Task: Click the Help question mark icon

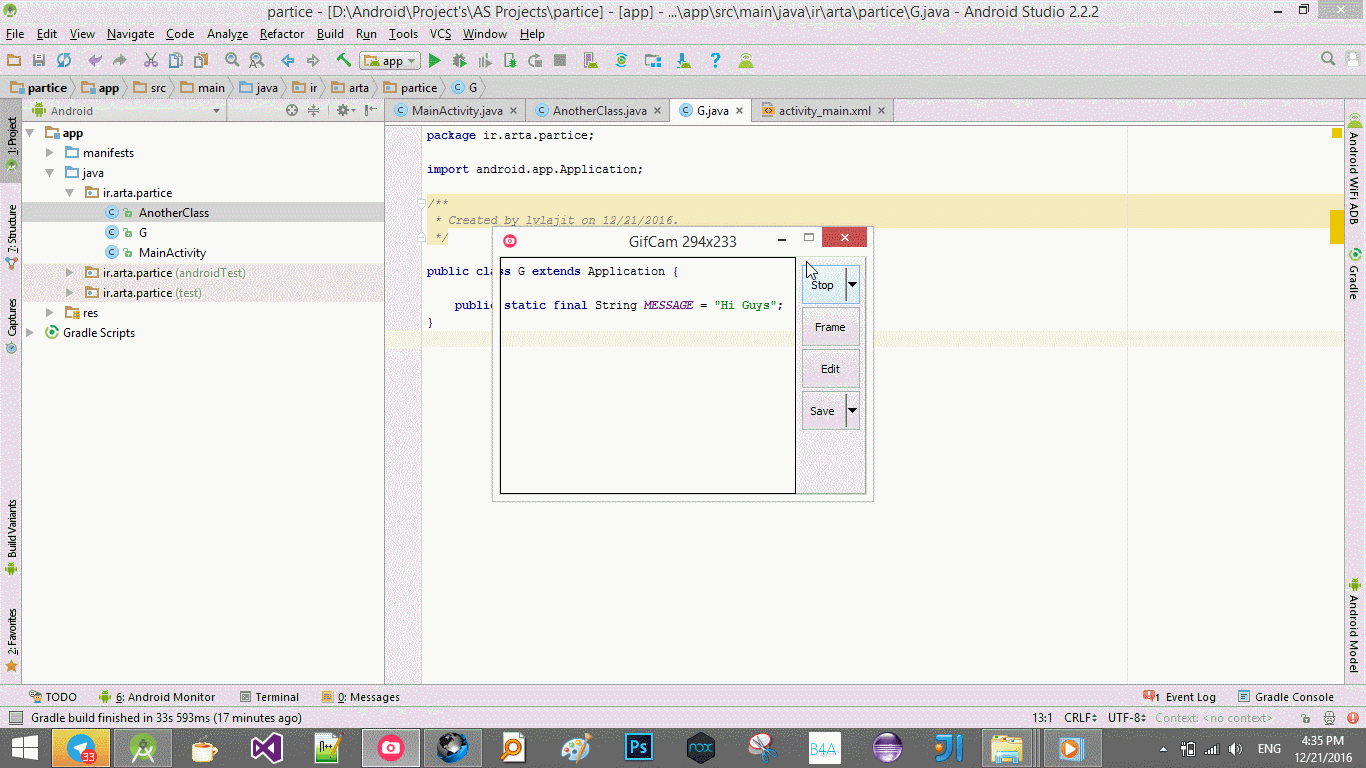Action: click(715, 61)
